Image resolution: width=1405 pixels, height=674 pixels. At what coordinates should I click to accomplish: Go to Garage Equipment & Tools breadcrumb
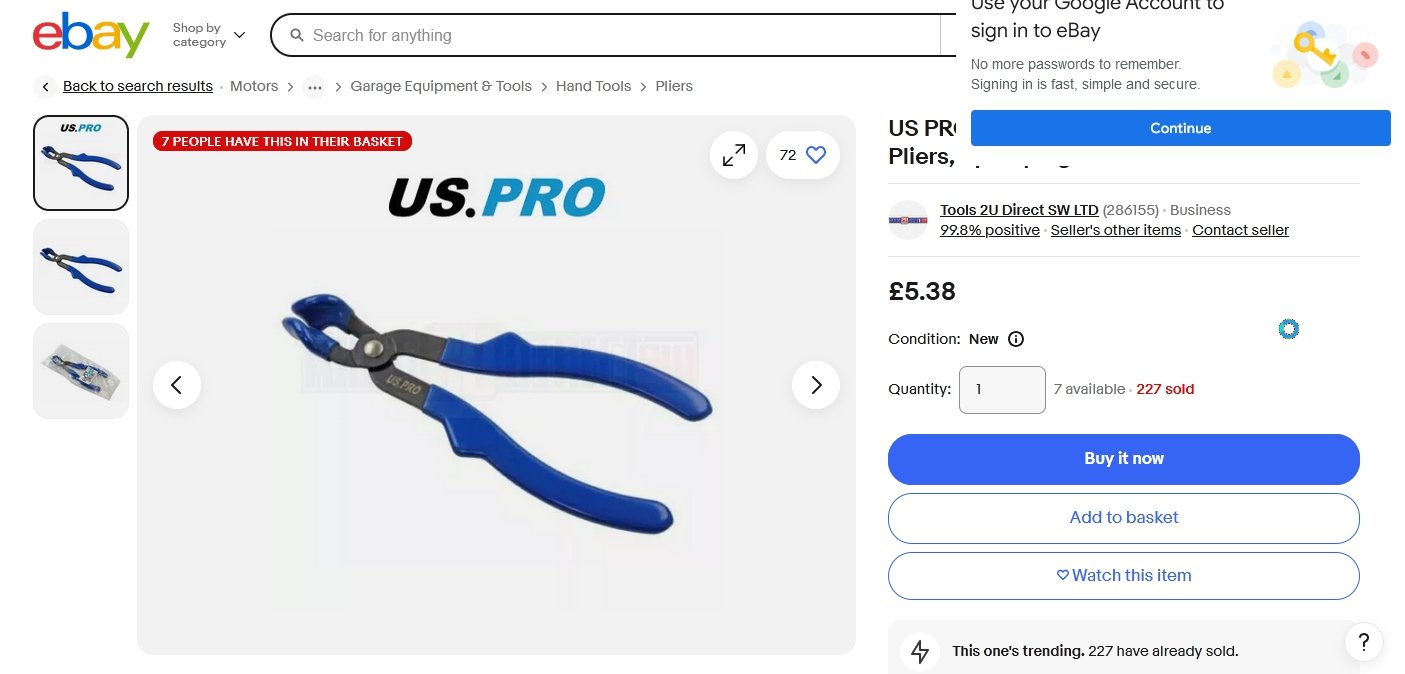coord(441,86)
